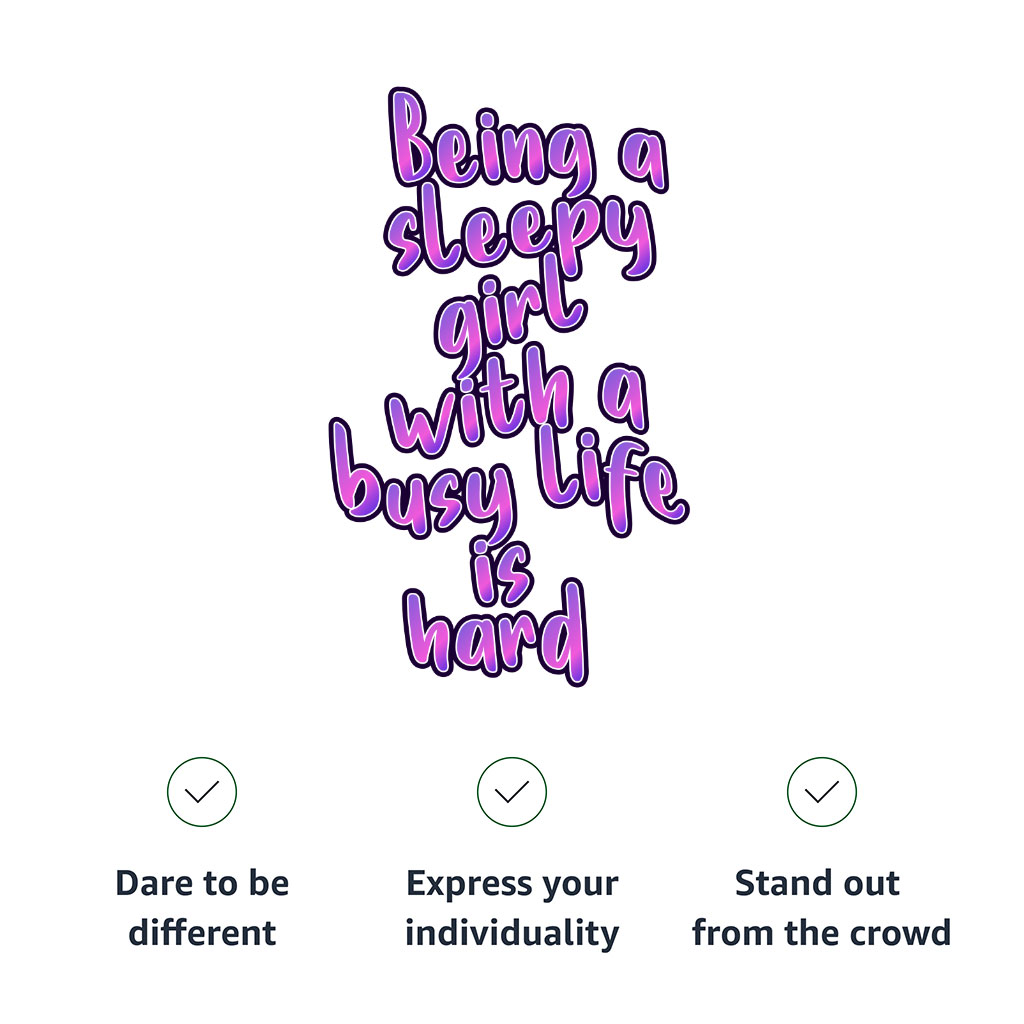Select the "Express your" text line
The width and height of the screenshot is (1024, 1024).
[x=512, y=884]
